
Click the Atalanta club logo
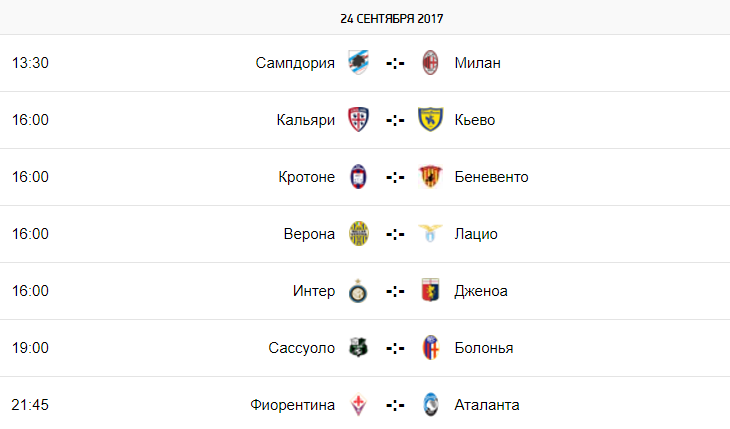pos(431,404)
